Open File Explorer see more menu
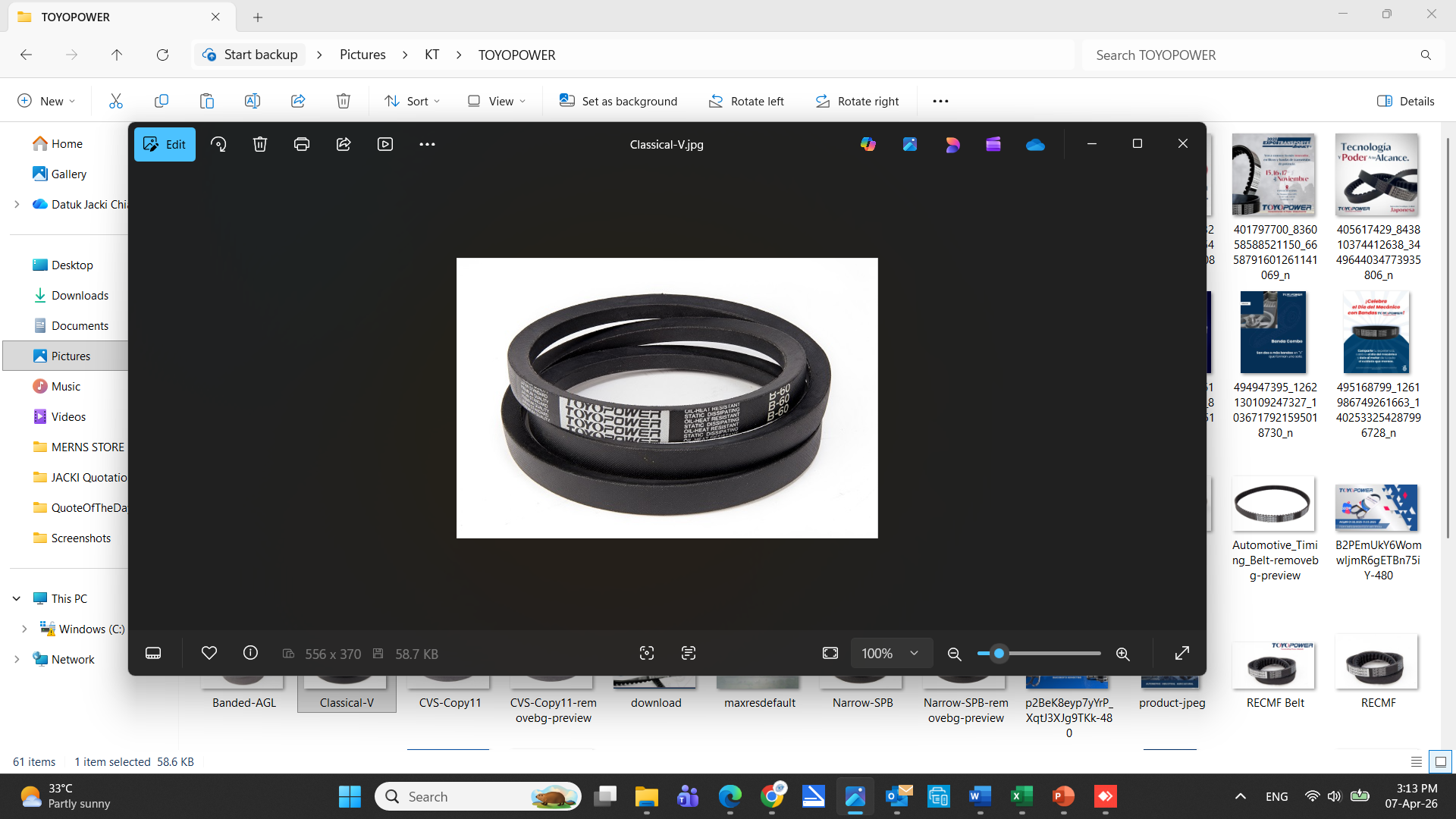Screen dimensions: 1456x819 pyautogui.click(x=940, y=101)
